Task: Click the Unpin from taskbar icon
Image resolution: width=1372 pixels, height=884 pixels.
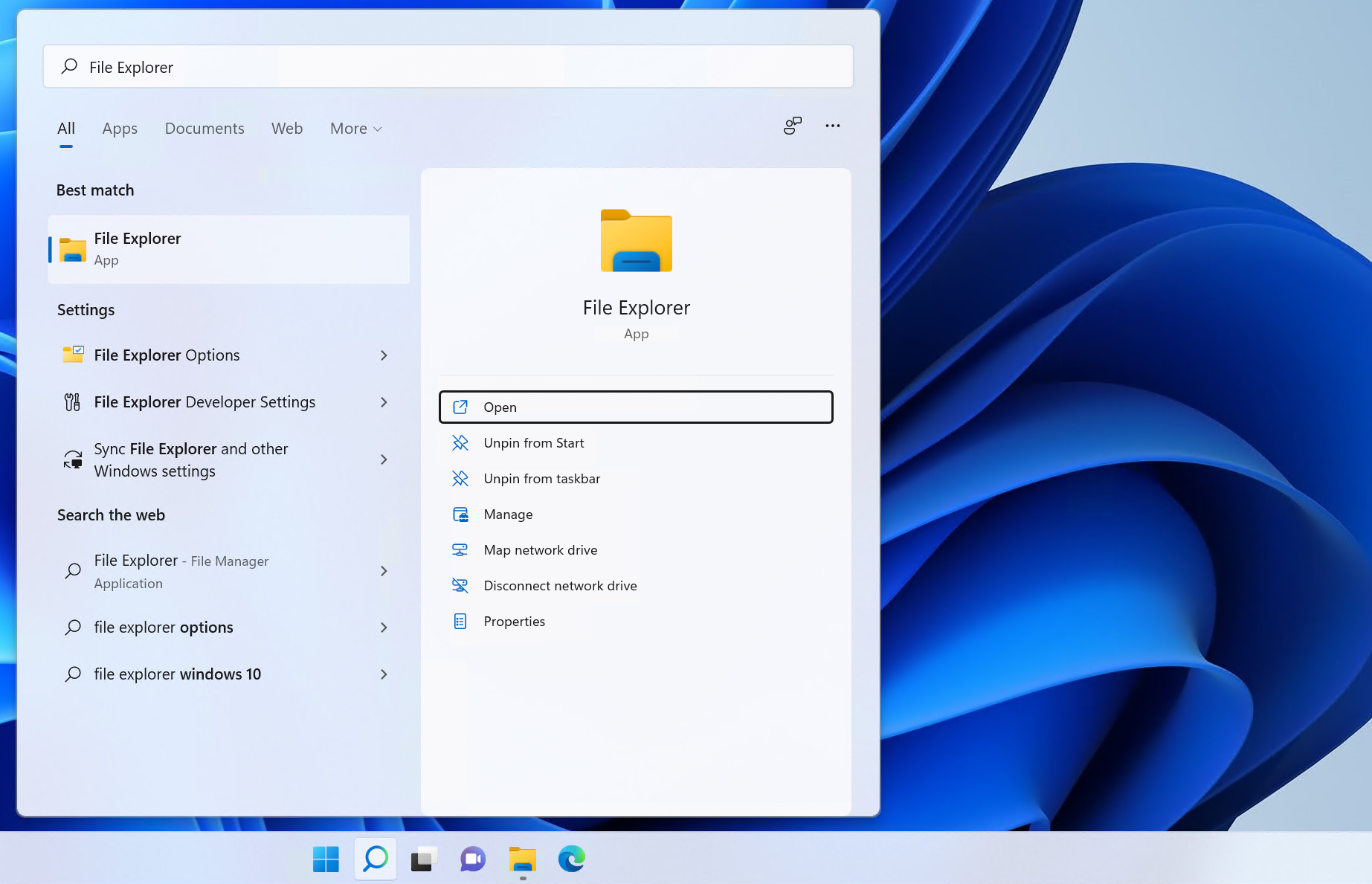Action: (x=461, y=478)
